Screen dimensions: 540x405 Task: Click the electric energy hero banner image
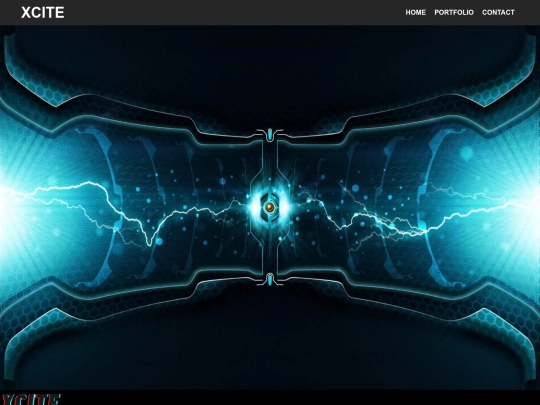[270, 207]
